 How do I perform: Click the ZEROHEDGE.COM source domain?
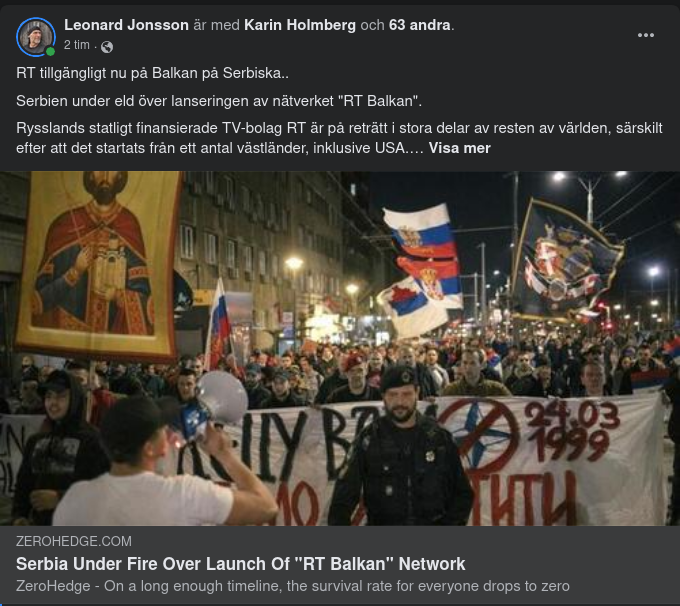pos(74,541)
